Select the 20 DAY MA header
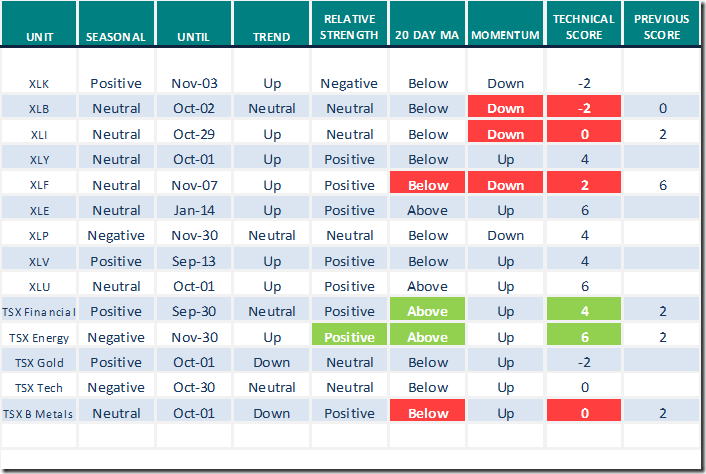 (x=428, y=37)
